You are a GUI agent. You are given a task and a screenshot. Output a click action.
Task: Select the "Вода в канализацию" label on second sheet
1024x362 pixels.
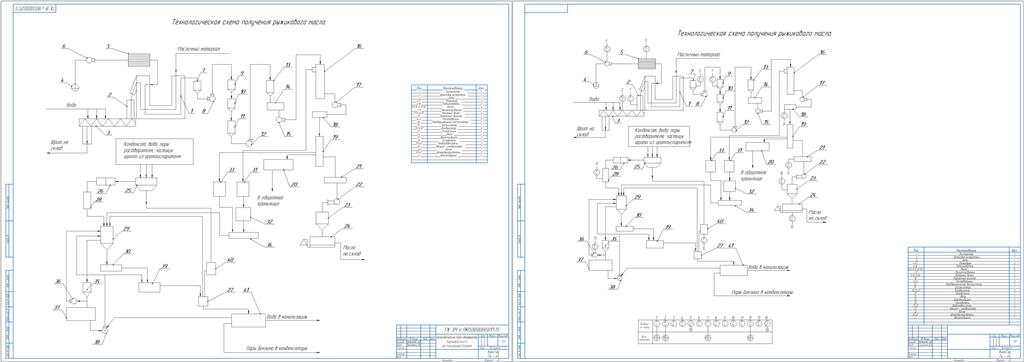(770, 267)
